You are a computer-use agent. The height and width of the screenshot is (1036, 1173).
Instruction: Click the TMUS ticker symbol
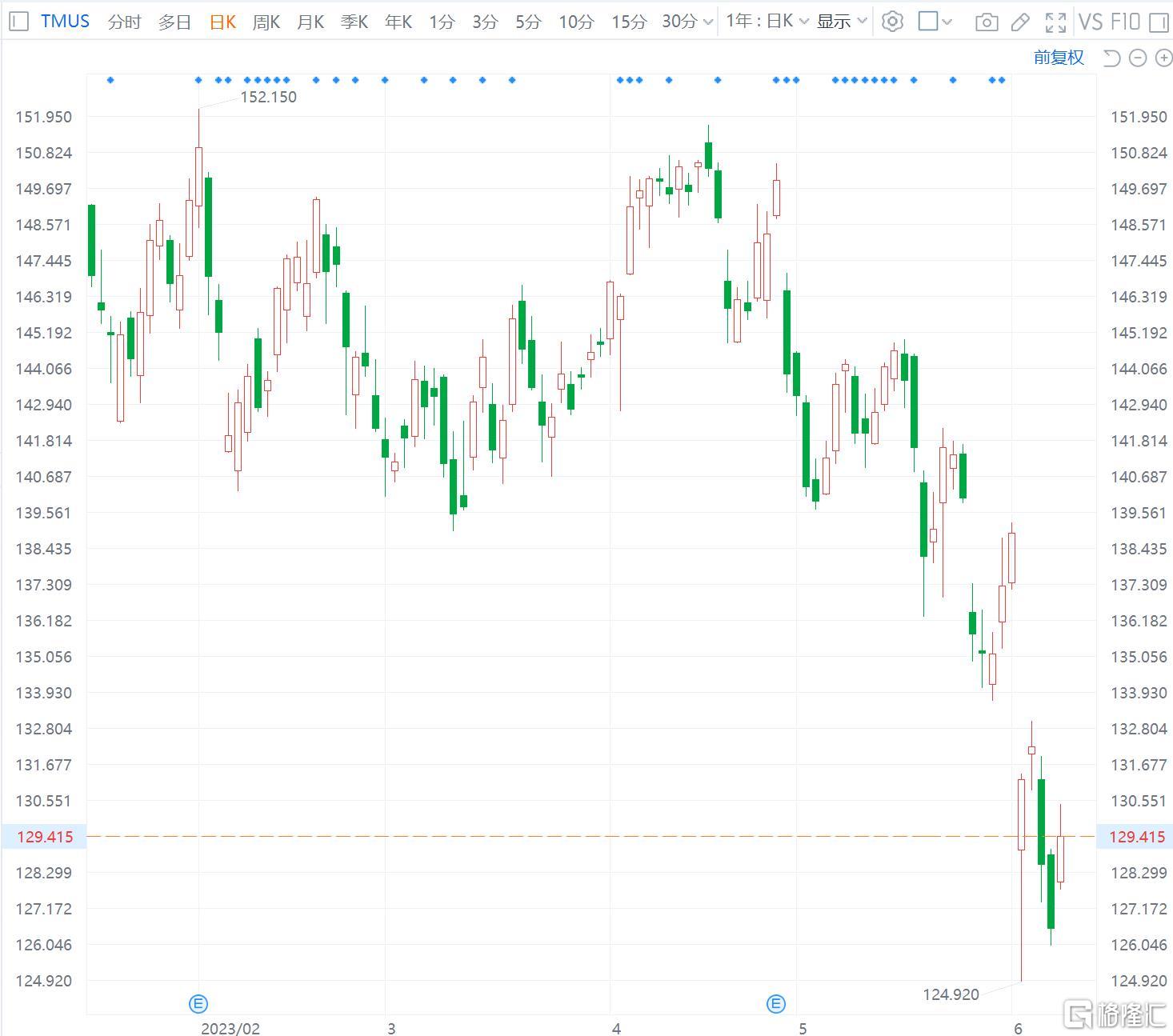click(65, 22)
